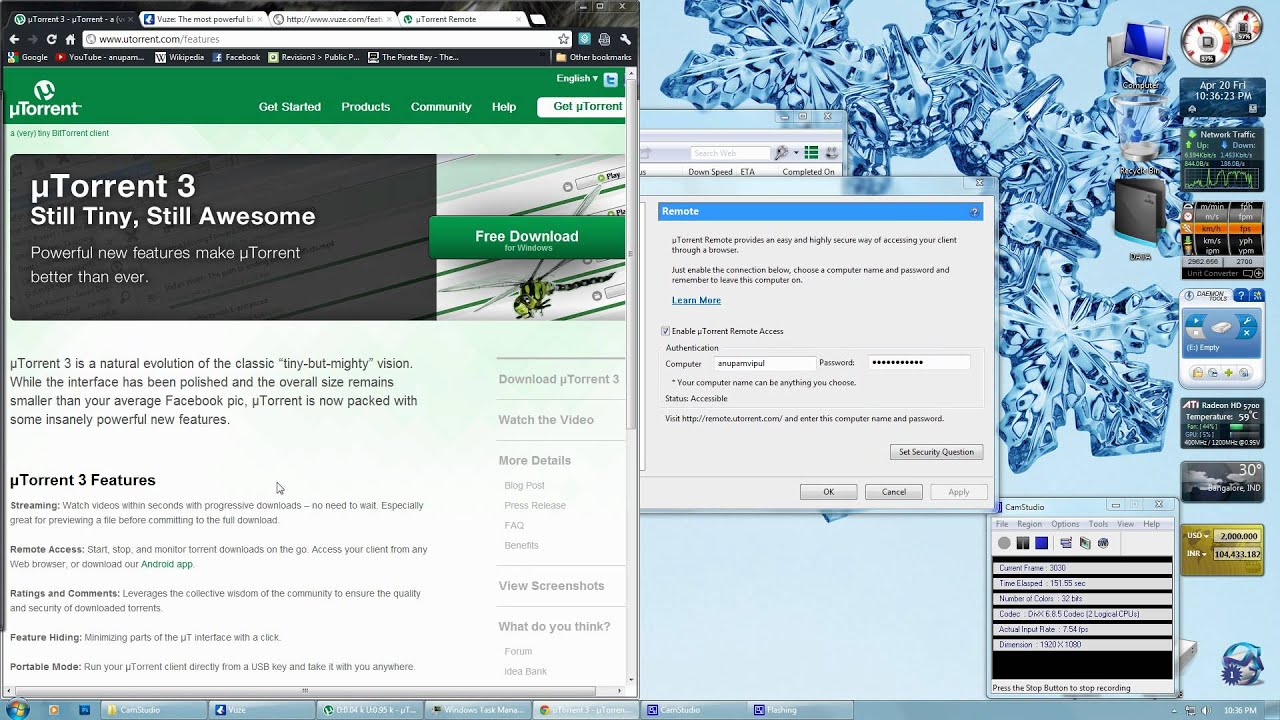Click the Chrome back arrow
The width and height of the screenshot is (1280, 720).
pos(14,39)
